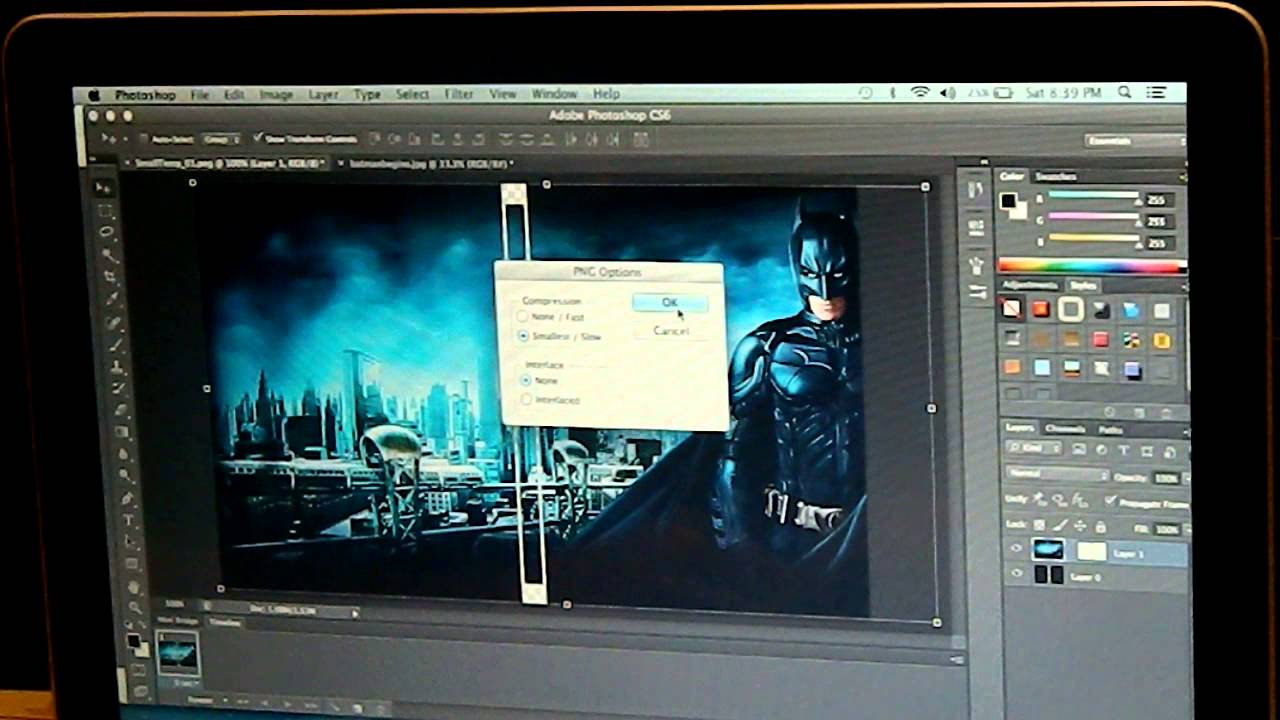Screen dimensions: 1280x720
Task: Select the Eyedropper tool
Action: [111, 300]
